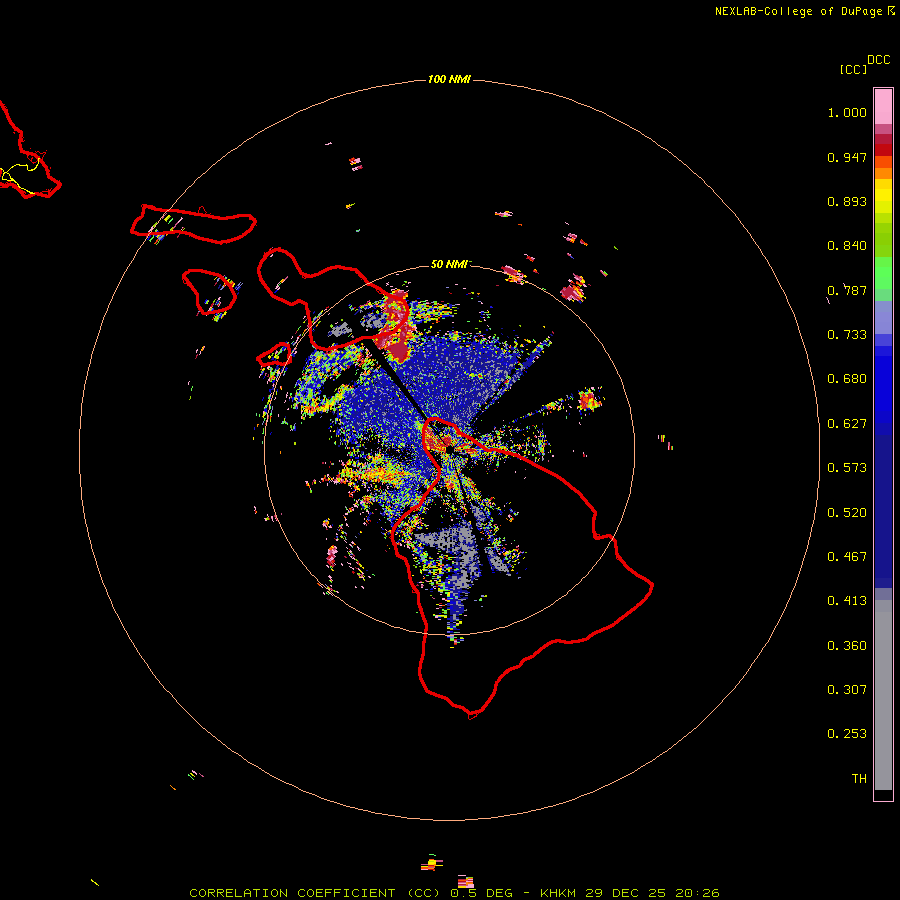Click the 0.733 color scale value
Image resolution: width=900 pixels, height=900 pixels.
point(847,335)
